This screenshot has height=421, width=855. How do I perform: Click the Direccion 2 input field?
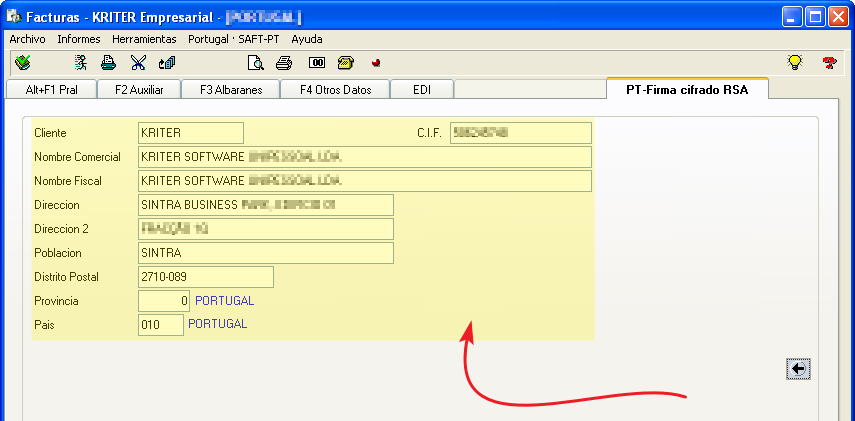tap(266, 229)
